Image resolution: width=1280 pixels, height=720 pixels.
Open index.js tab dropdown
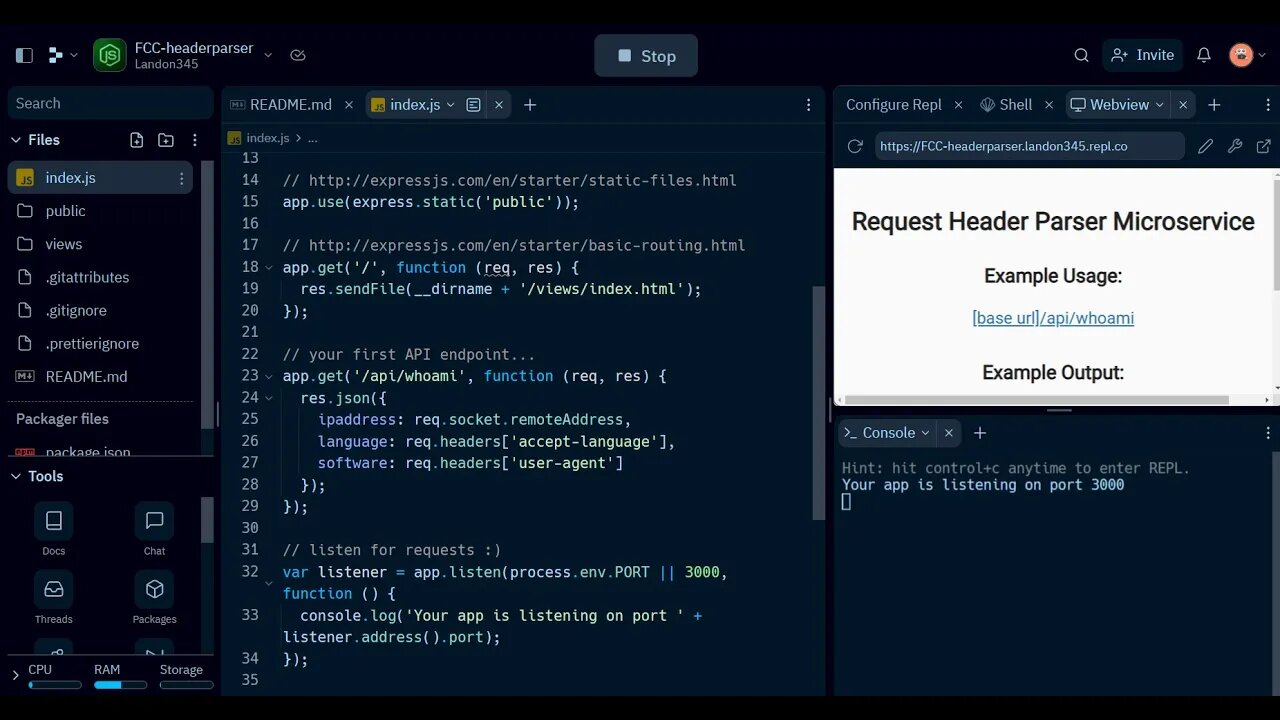tap(451, 104)
